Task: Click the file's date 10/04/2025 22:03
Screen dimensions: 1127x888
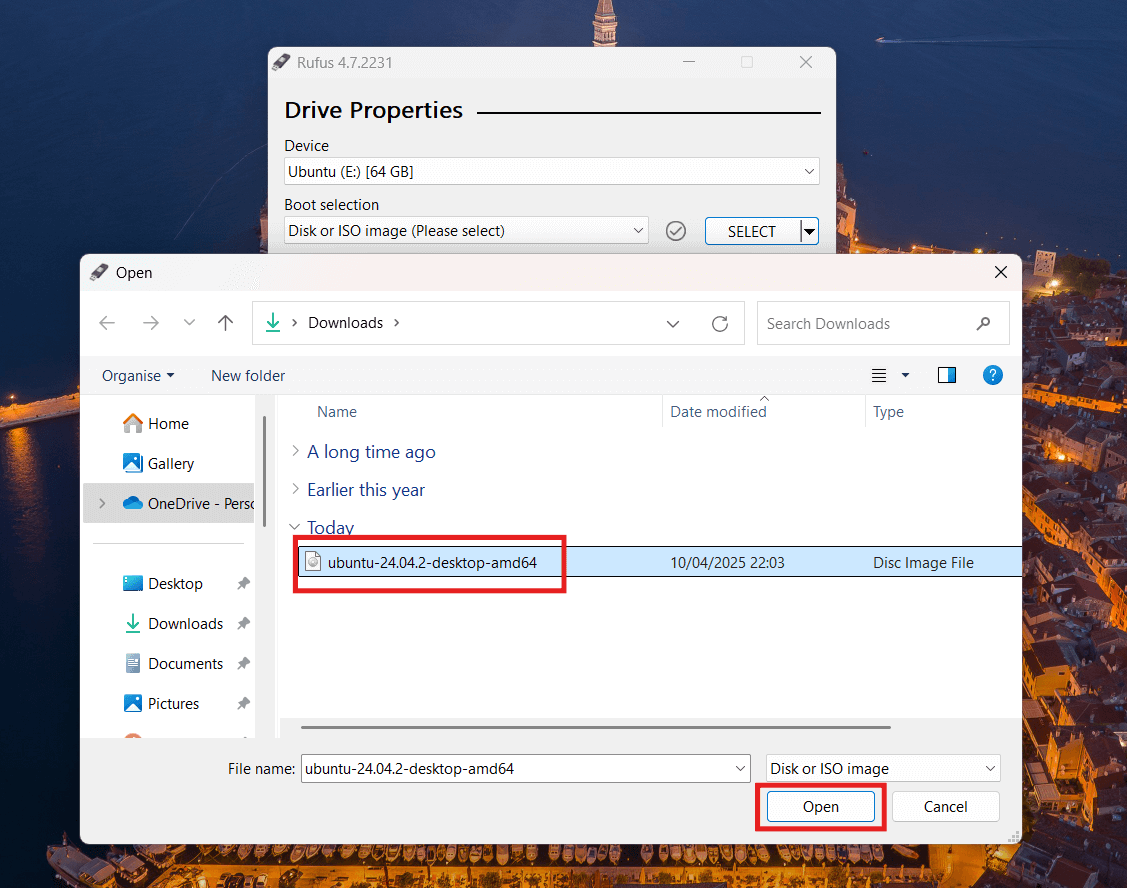Action: pos(727,562)
